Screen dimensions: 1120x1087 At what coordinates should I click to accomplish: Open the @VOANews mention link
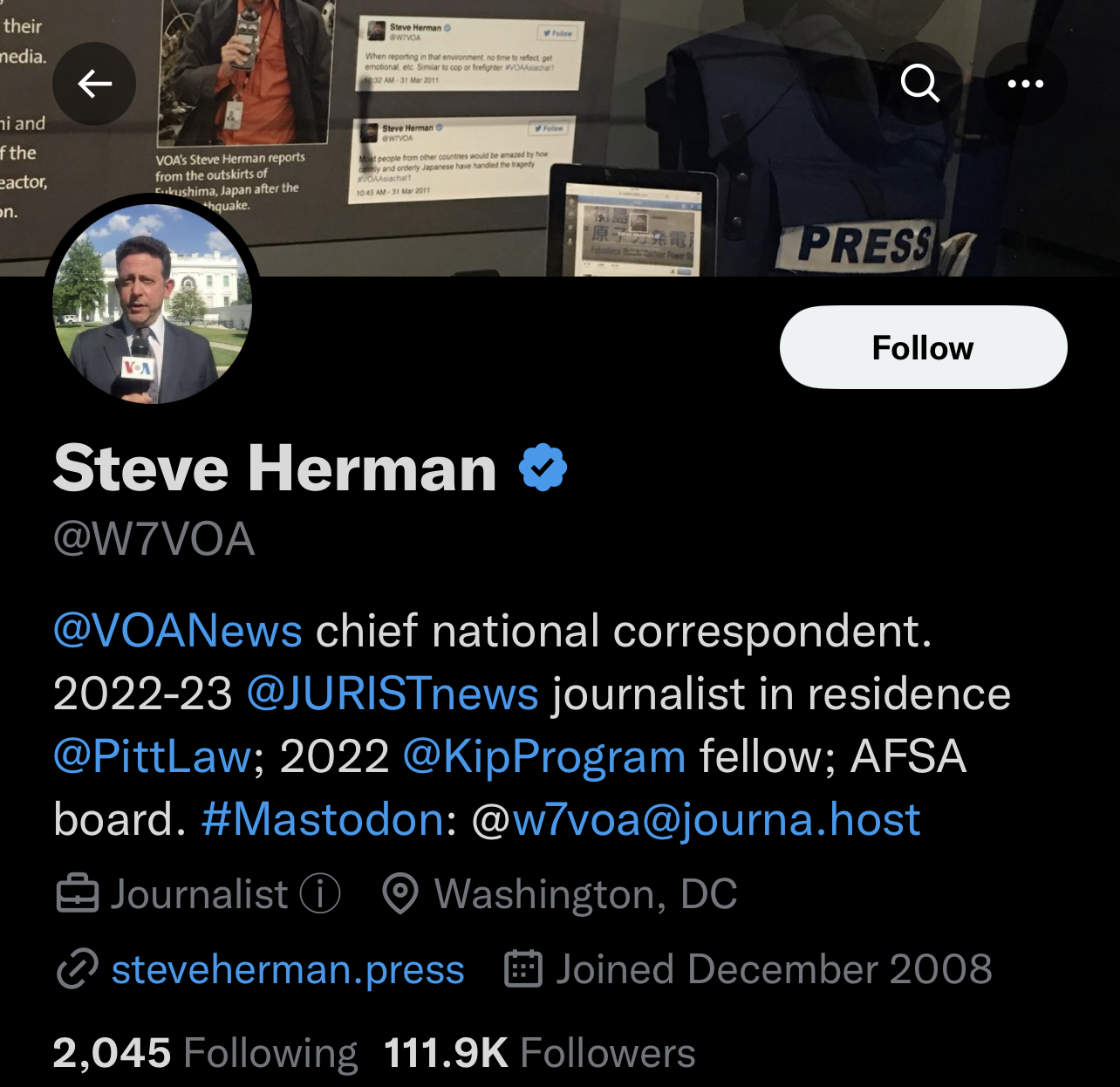pos(178,631)
